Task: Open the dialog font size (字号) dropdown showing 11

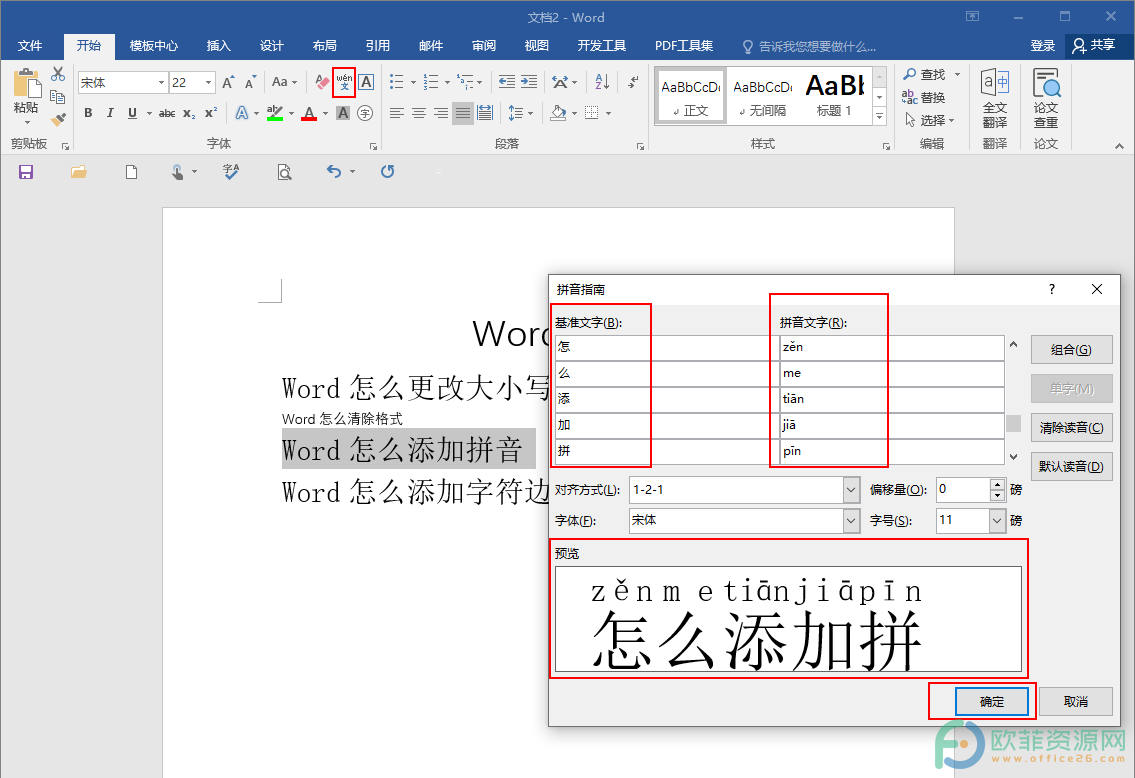Action: tap(997, 520)
